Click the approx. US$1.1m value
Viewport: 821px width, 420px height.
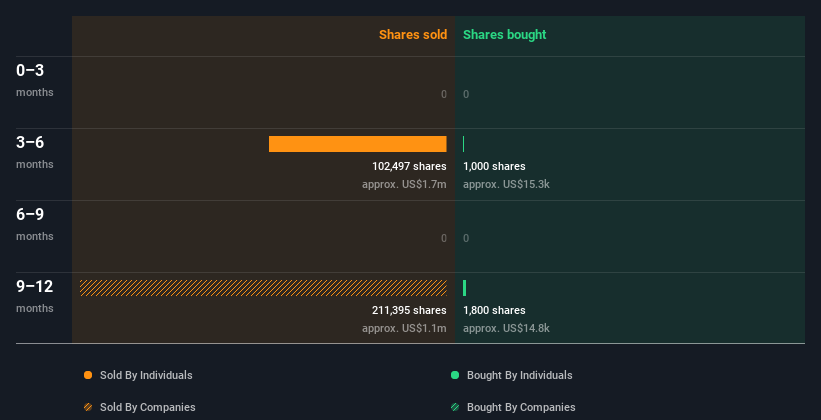(404, 328)
